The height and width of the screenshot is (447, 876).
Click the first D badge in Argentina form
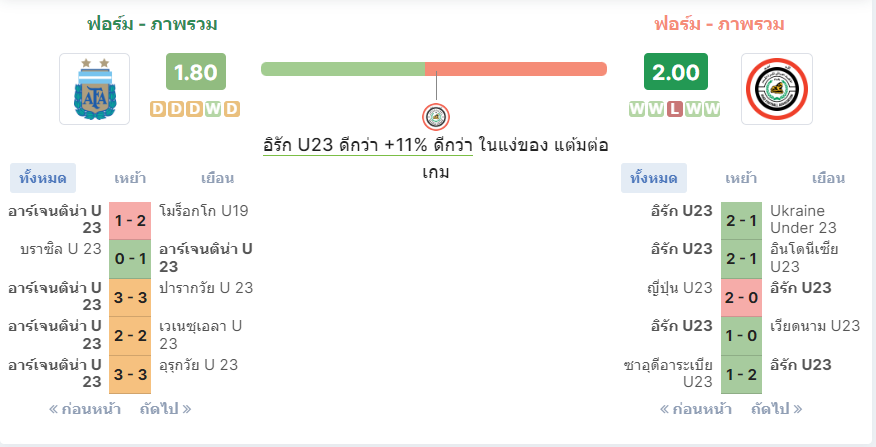[x=158, y=109]
